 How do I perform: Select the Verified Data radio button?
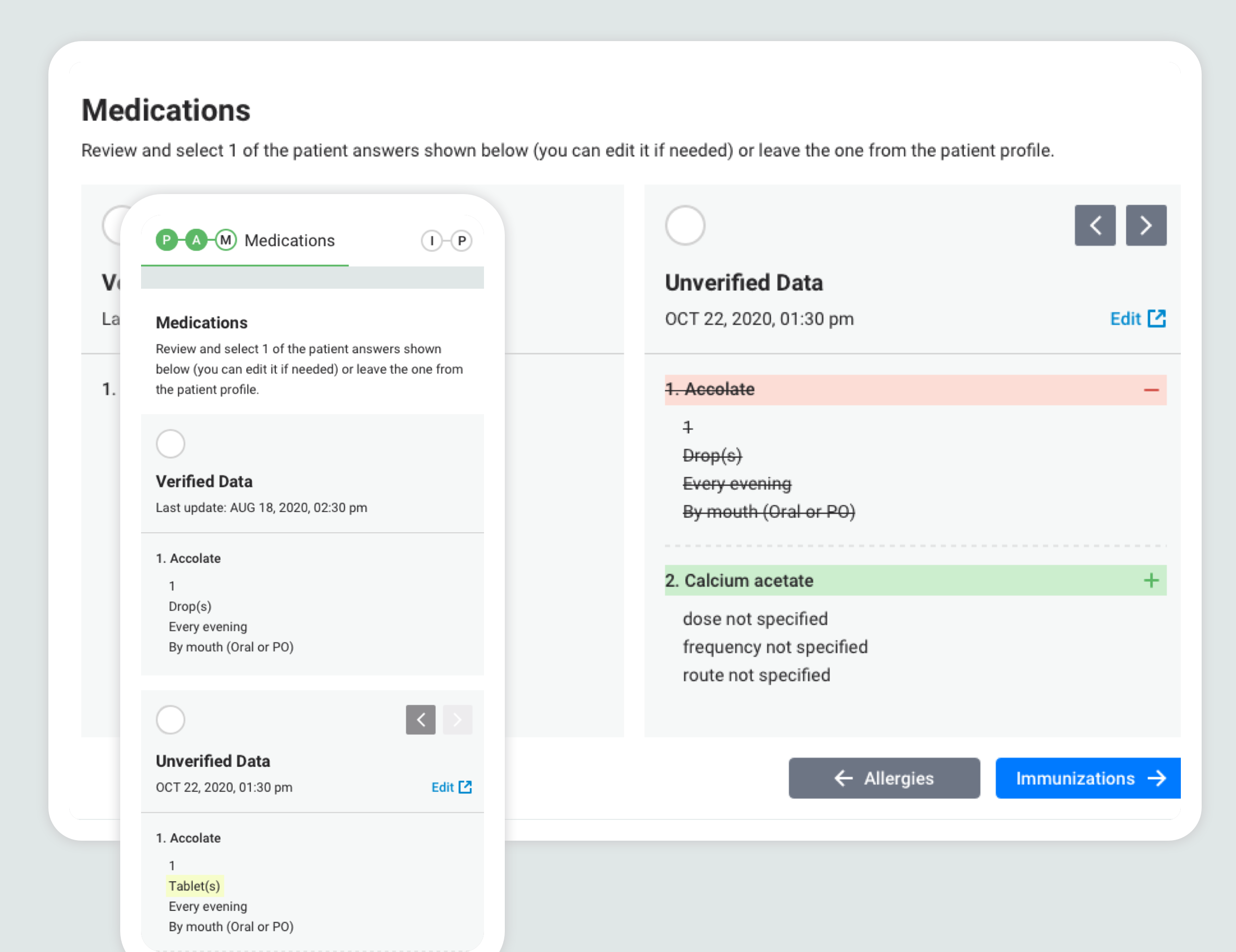(x=170, y=444)
